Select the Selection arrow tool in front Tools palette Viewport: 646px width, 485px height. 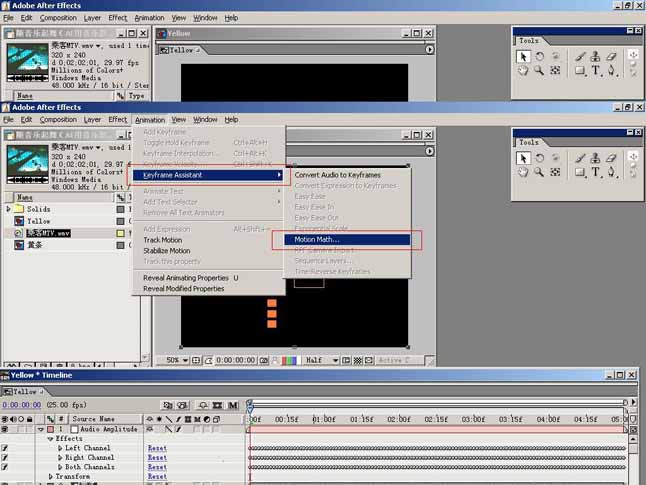[x=523, y=158]
